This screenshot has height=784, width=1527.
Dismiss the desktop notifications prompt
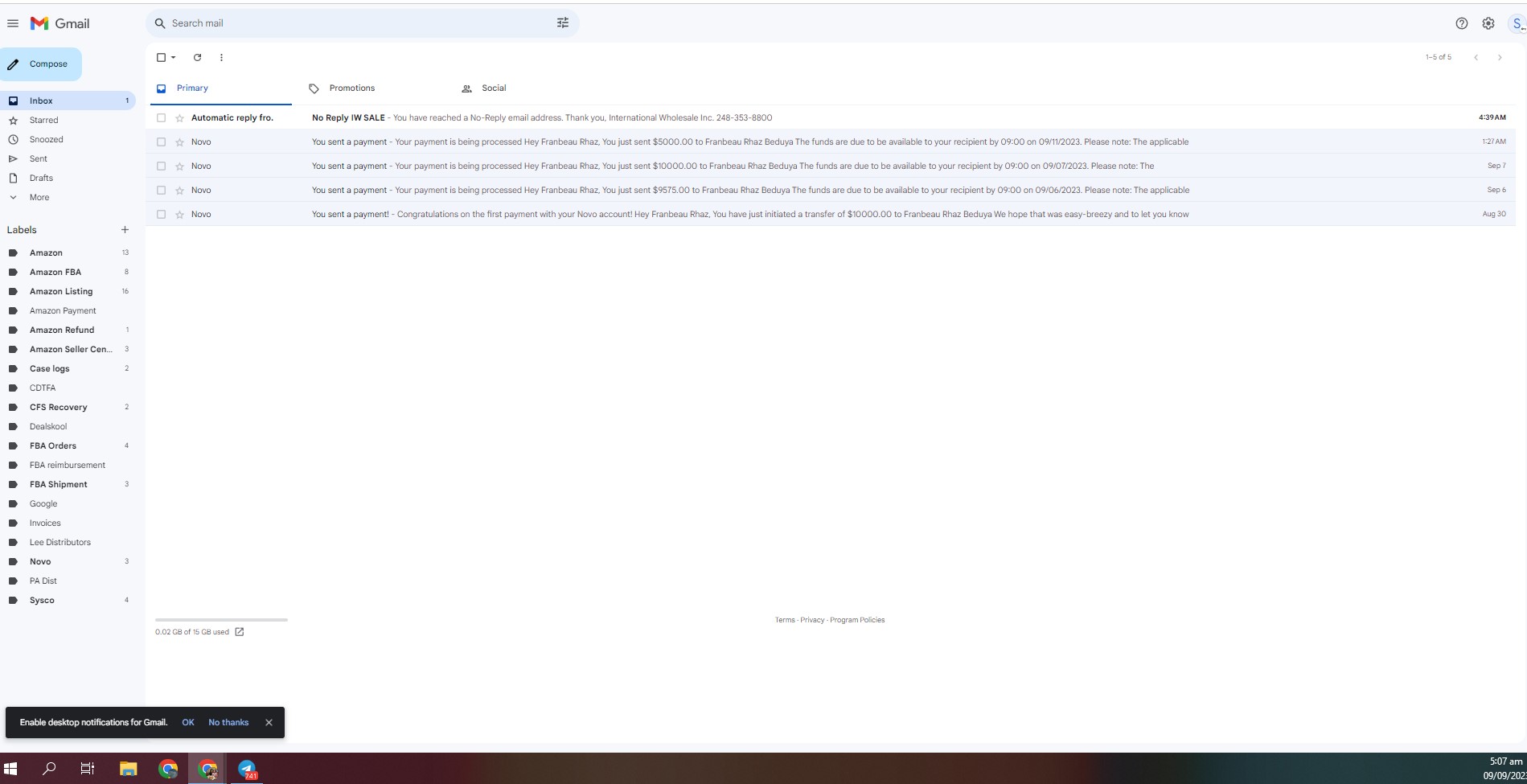(x=269, y=722)
